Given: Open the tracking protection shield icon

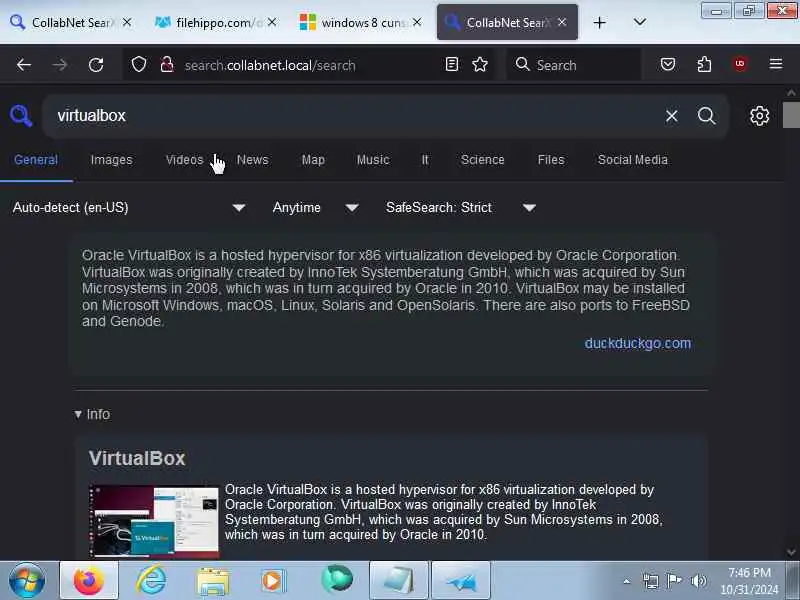Looking at the screenshot, I should (139, 65).
